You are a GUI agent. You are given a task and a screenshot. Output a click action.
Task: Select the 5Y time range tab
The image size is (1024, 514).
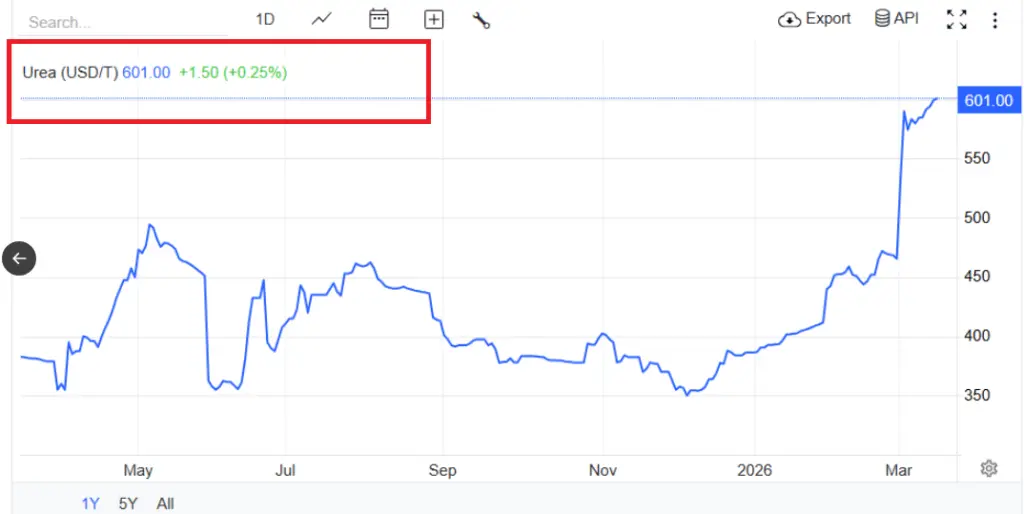click(128, 504)
